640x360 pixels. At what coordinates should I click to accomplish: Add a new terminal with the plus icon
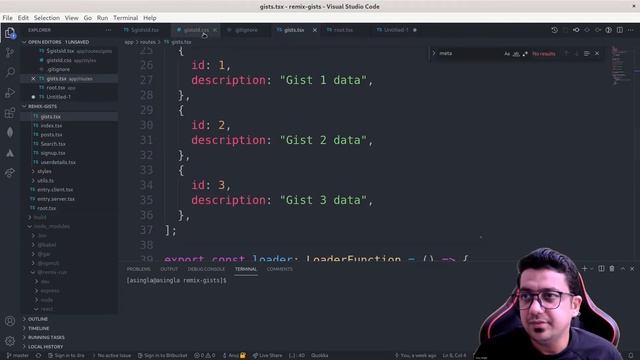584,269
